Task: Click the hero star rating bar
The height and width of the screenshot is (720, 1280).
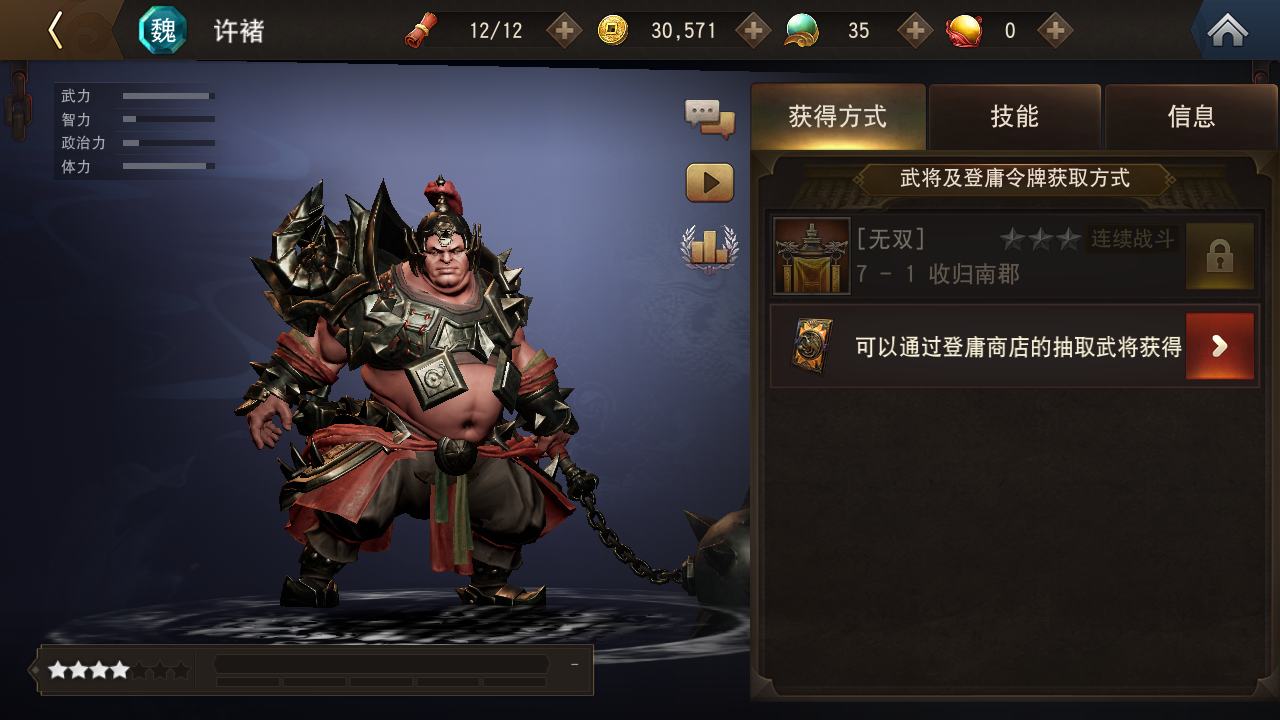Action: click(119, 670)
